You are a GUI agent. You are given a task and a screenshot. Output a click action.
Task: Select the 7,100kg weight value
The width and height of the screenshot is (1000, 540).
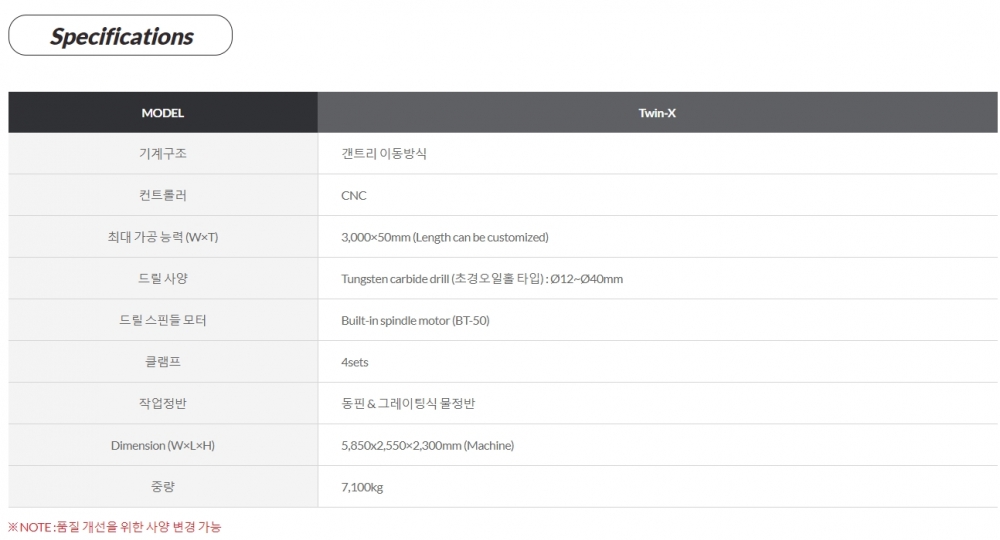tap(362, 487)
